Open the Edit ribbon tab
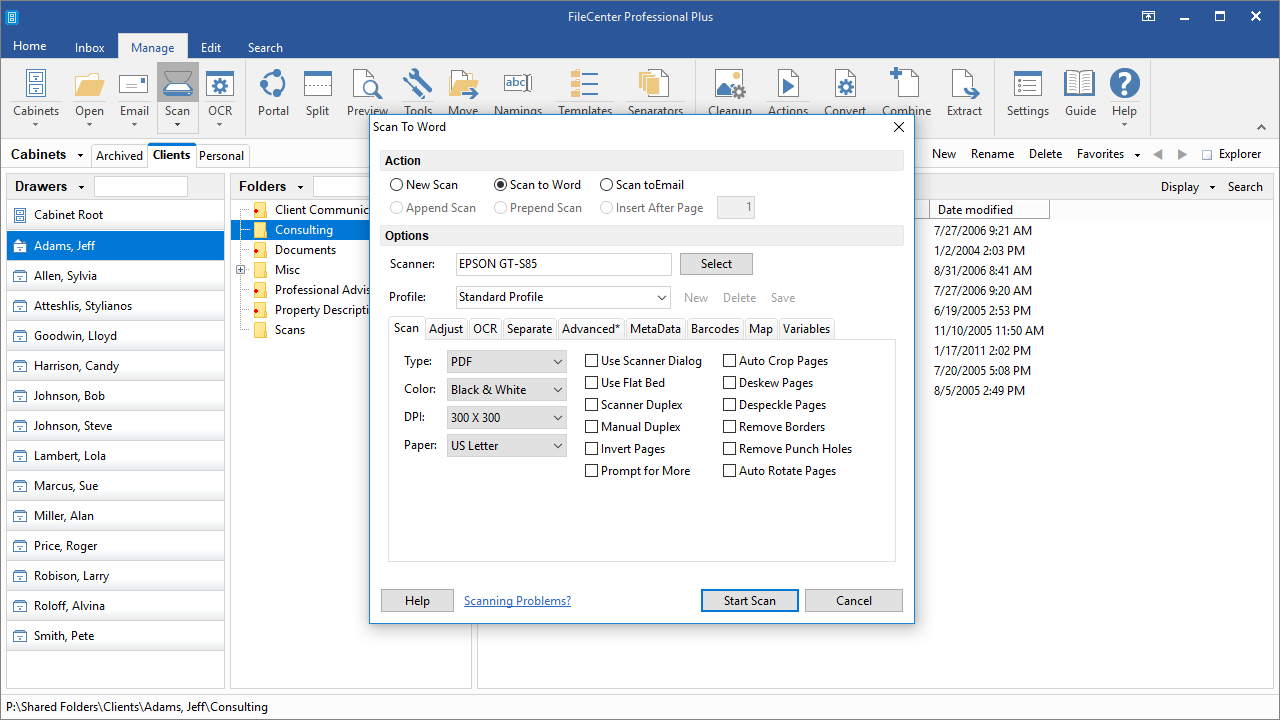The width and height of the screenshot is (1280, 720). 211,47
